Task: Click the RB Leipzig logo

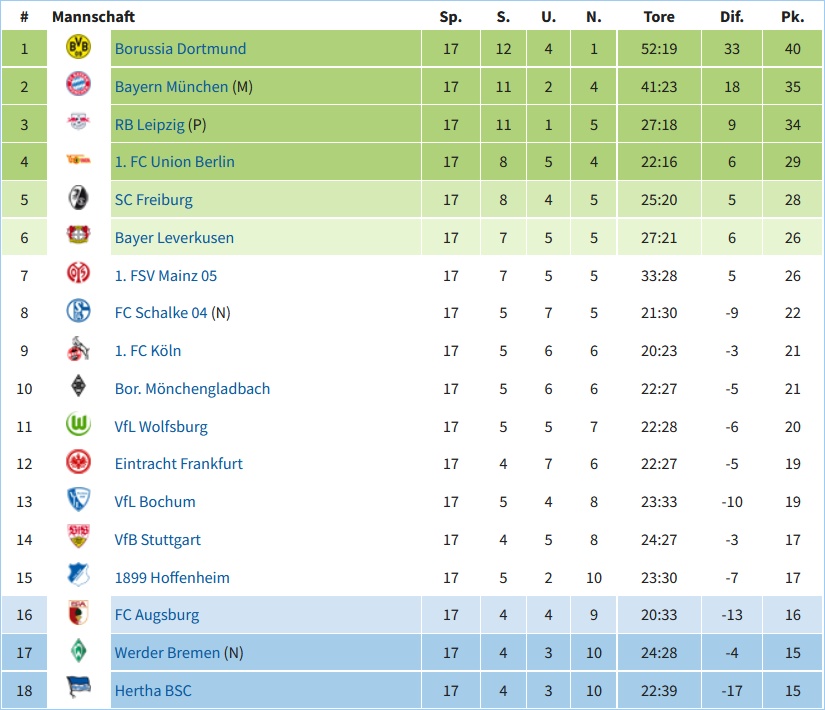Action: [x=78, y=122]
